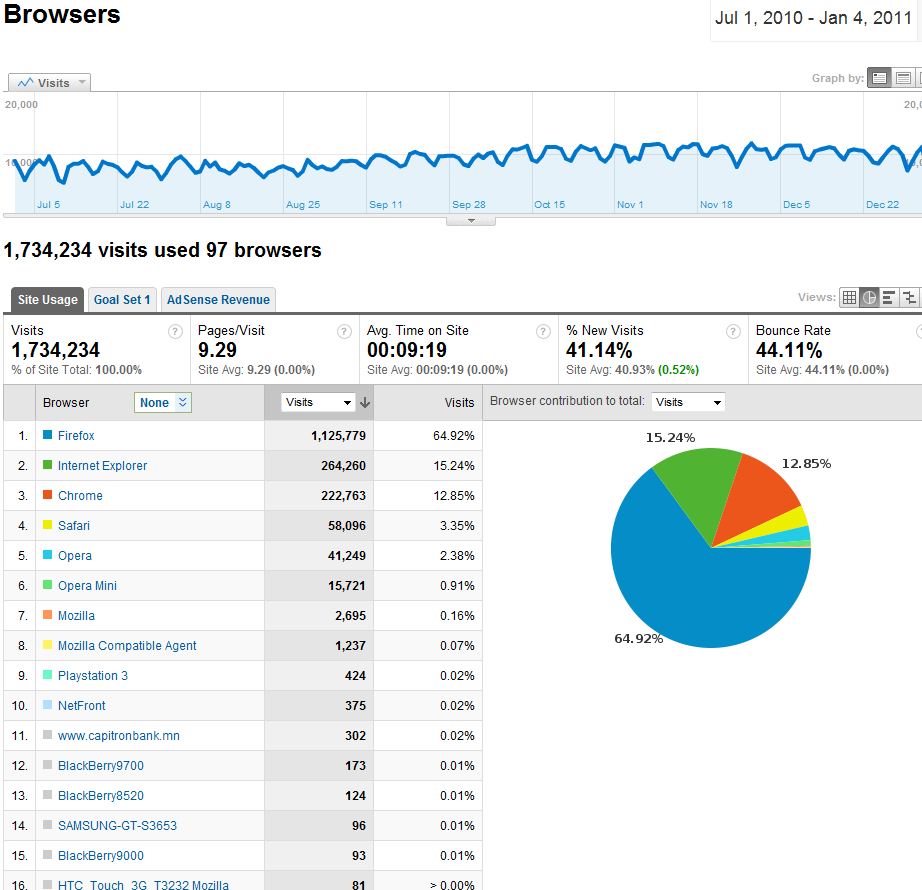This screenshot has height=890, width=922.
Task: Switch to the bar performance view
Action: (x=889, y=297)
